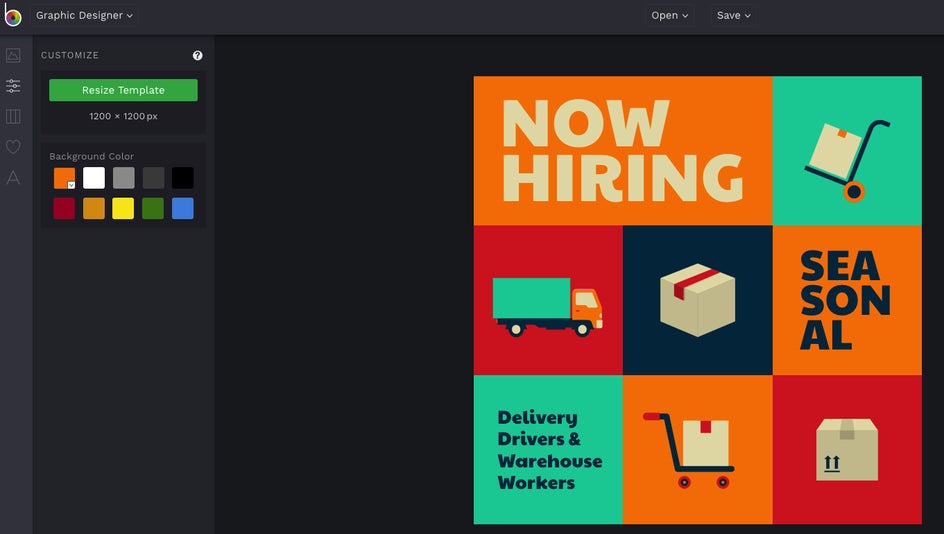The width and height of the screenshot is (944, 534).
Task: Click the BeFunky logo icon
Action: pyautogui.click(x=13, y=15)
